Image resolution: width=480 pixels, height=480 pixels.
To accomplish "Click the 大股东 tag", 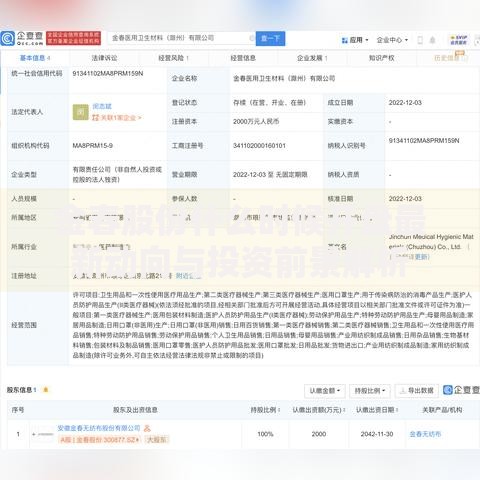I will pos(157,440).
